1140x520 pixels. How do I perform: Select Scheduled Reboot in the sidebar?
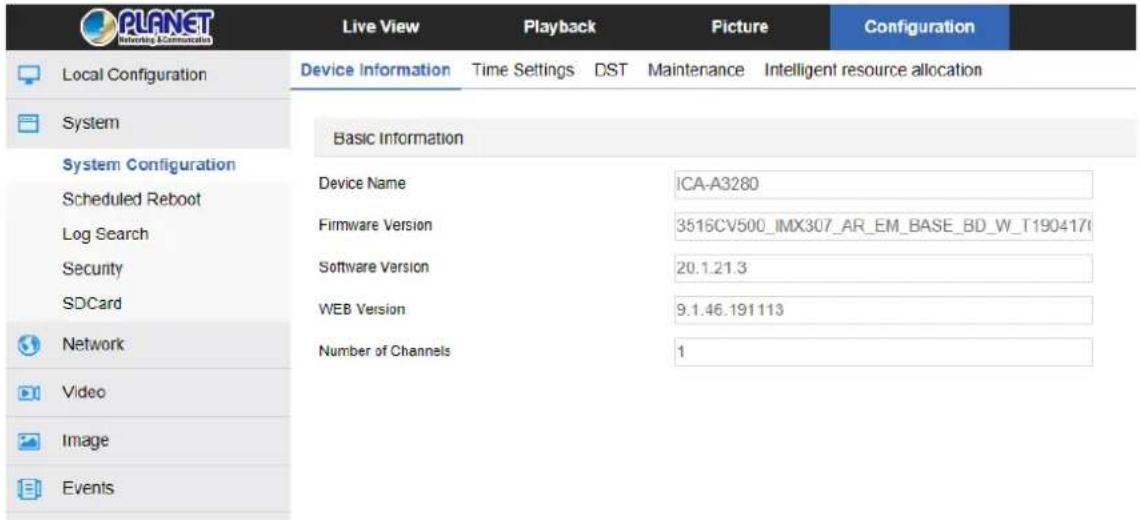pos(132,199)
